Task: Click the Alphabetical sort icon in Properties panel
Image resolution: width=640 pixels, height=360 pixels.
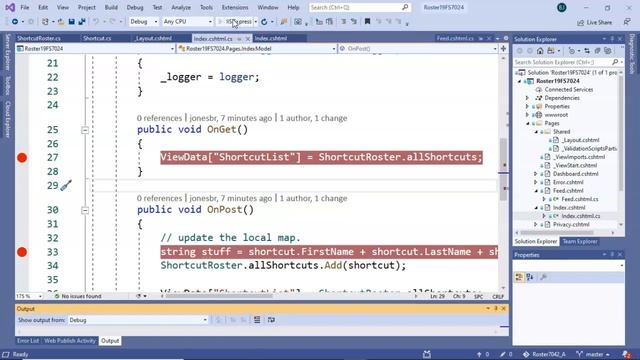Action: [530, 277]
